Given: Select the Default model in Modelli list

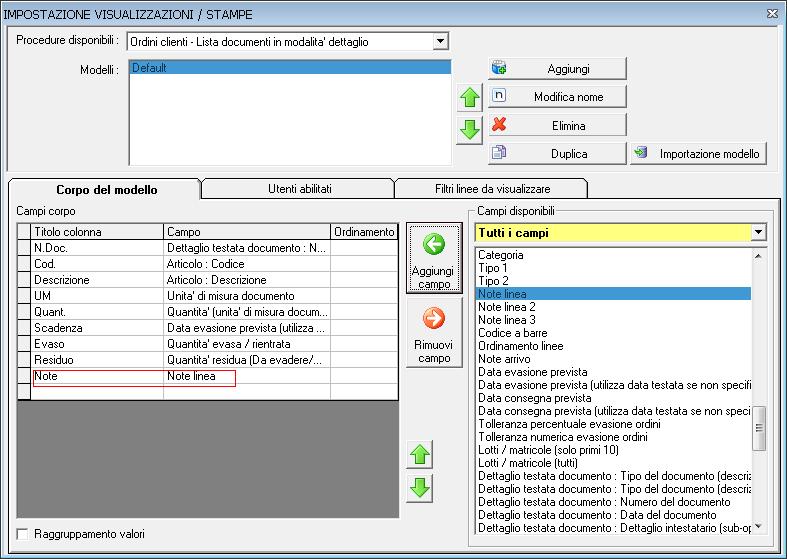Looking at the screenshot, I should tap(290, 68).
